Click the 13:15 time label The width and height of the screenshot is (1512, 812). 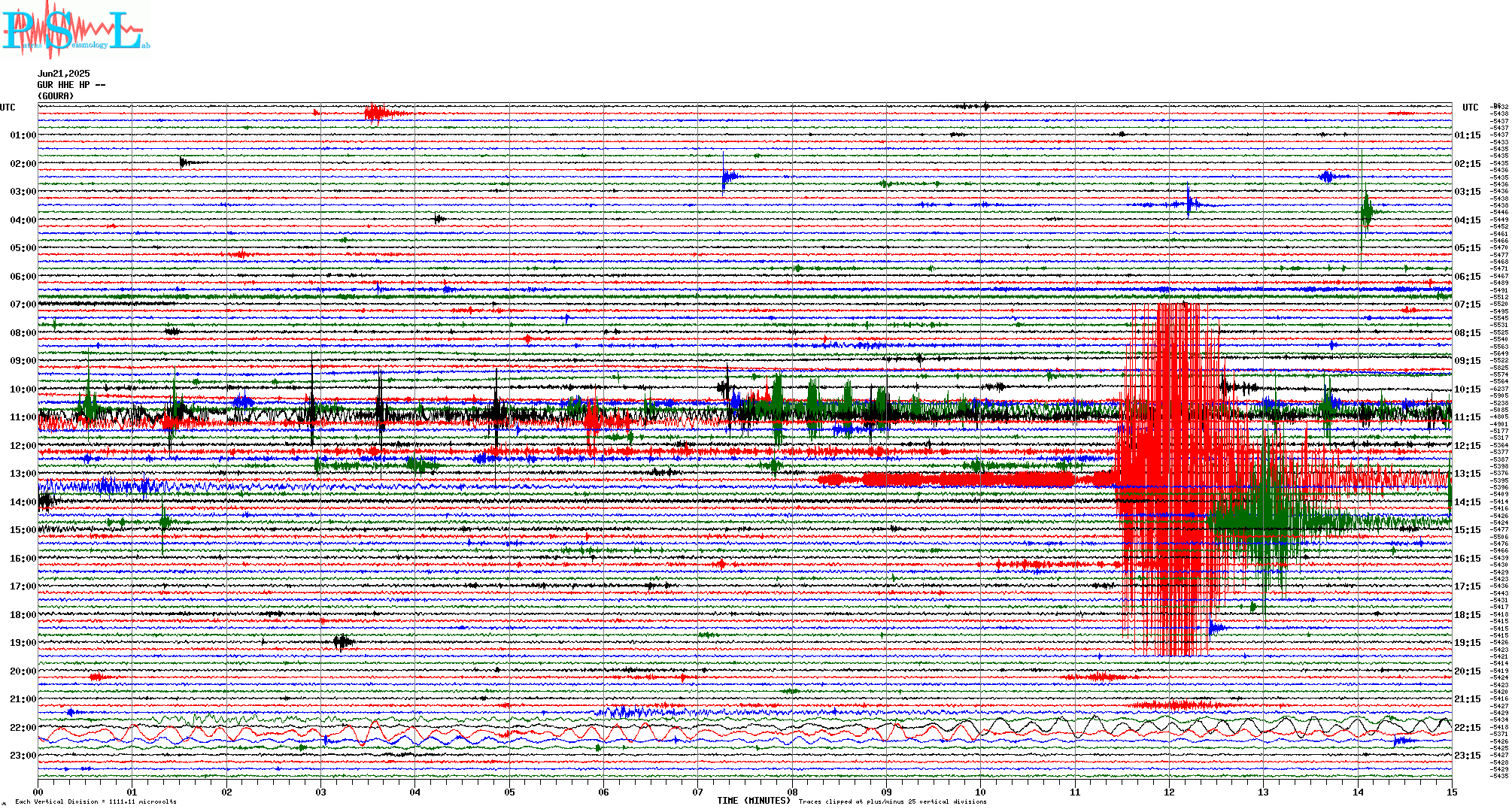[1468, 474]
